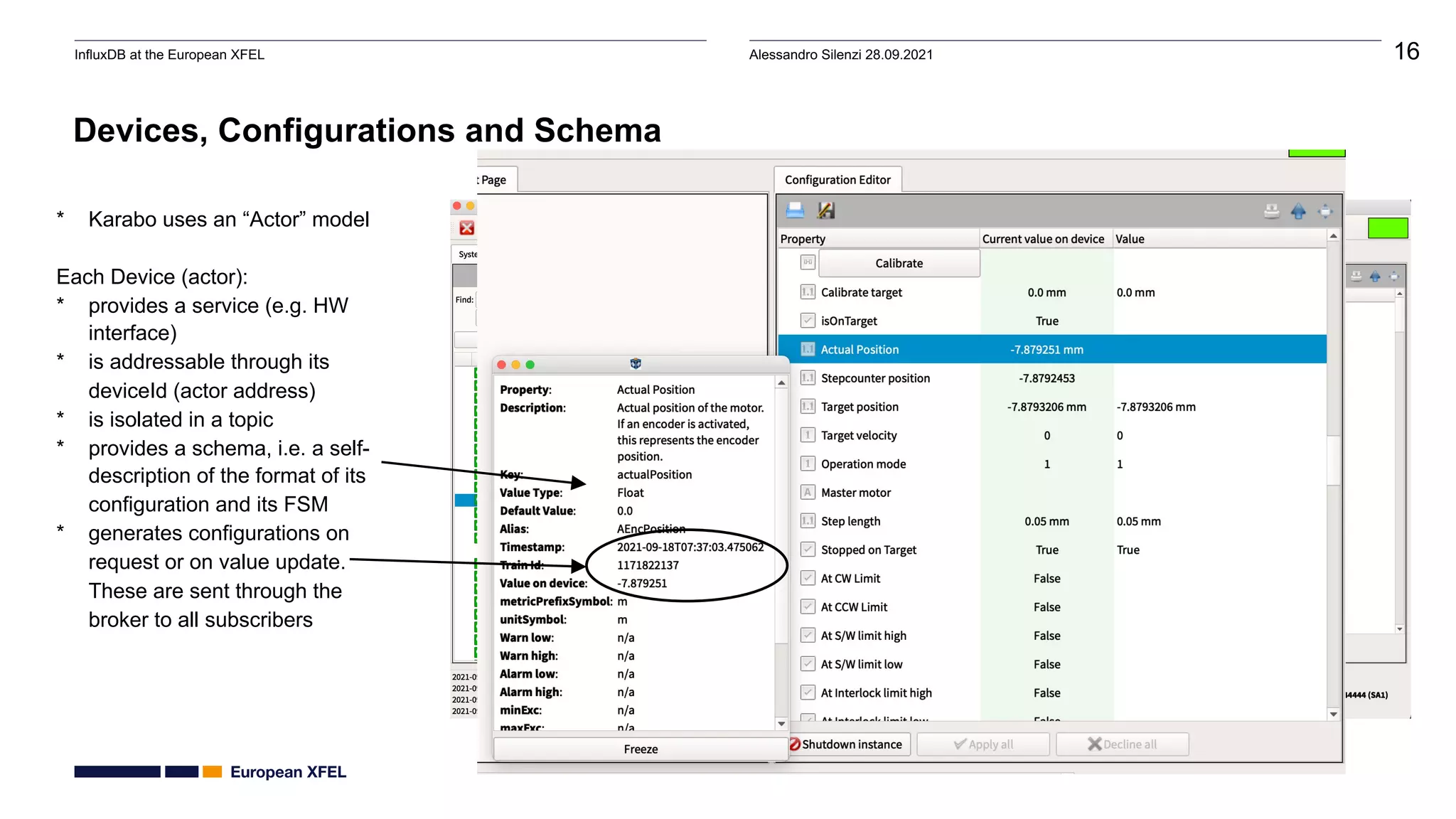Toggle the At CCW Limit checkbox icon
This screenshot has width=1456, height=819.
coord(808,606)
